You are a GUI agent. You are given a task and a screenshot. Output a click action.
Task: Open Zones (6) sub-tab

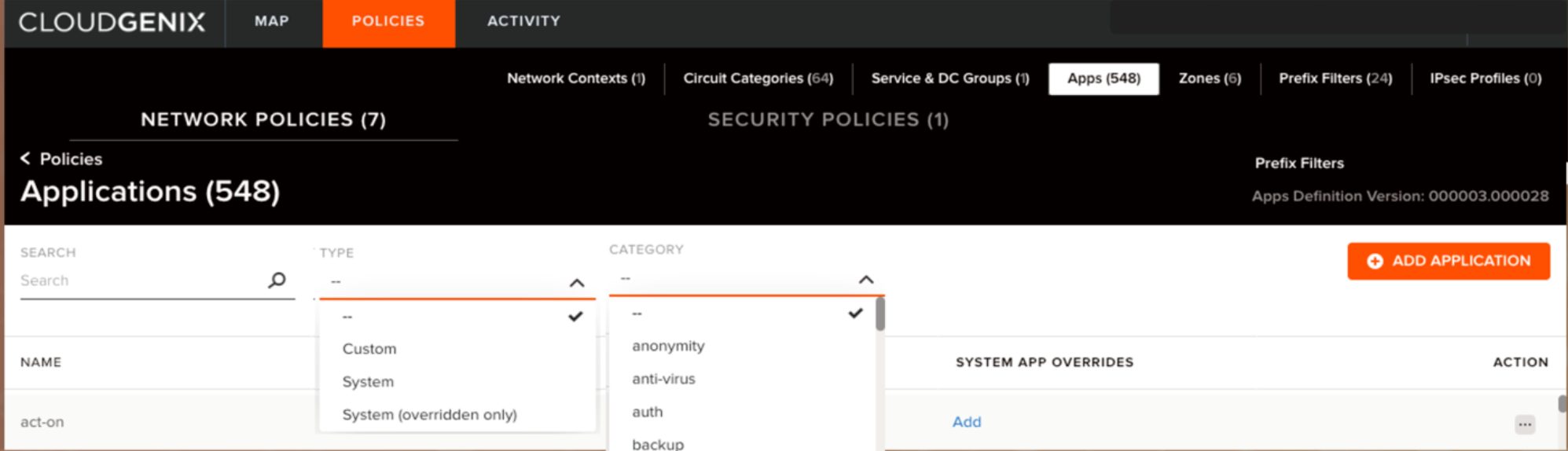[x=1209, y=79]
